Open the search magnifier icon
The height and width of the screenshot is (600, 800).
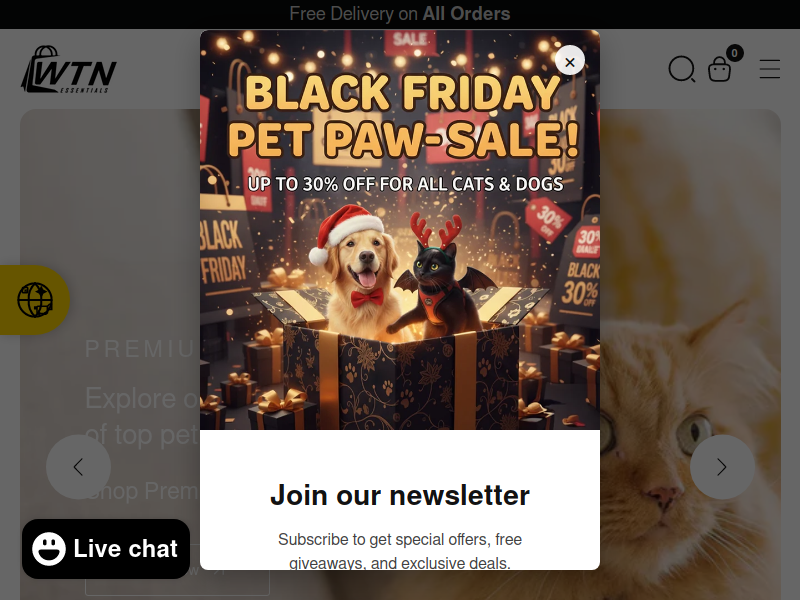coord(682,69)
